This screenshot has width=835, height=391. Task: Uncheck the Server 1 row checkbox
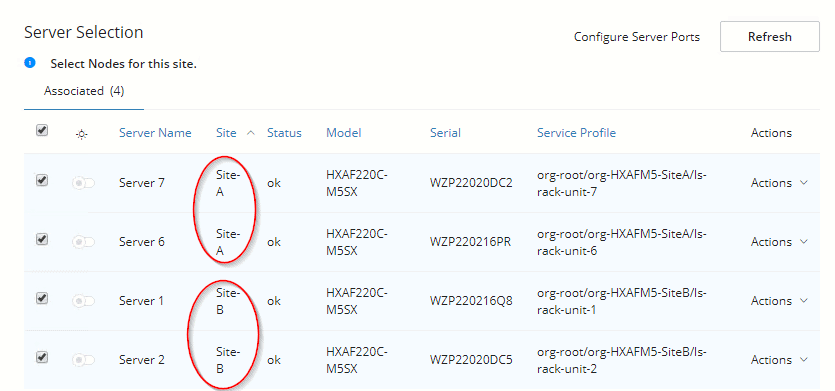(42, 298)
